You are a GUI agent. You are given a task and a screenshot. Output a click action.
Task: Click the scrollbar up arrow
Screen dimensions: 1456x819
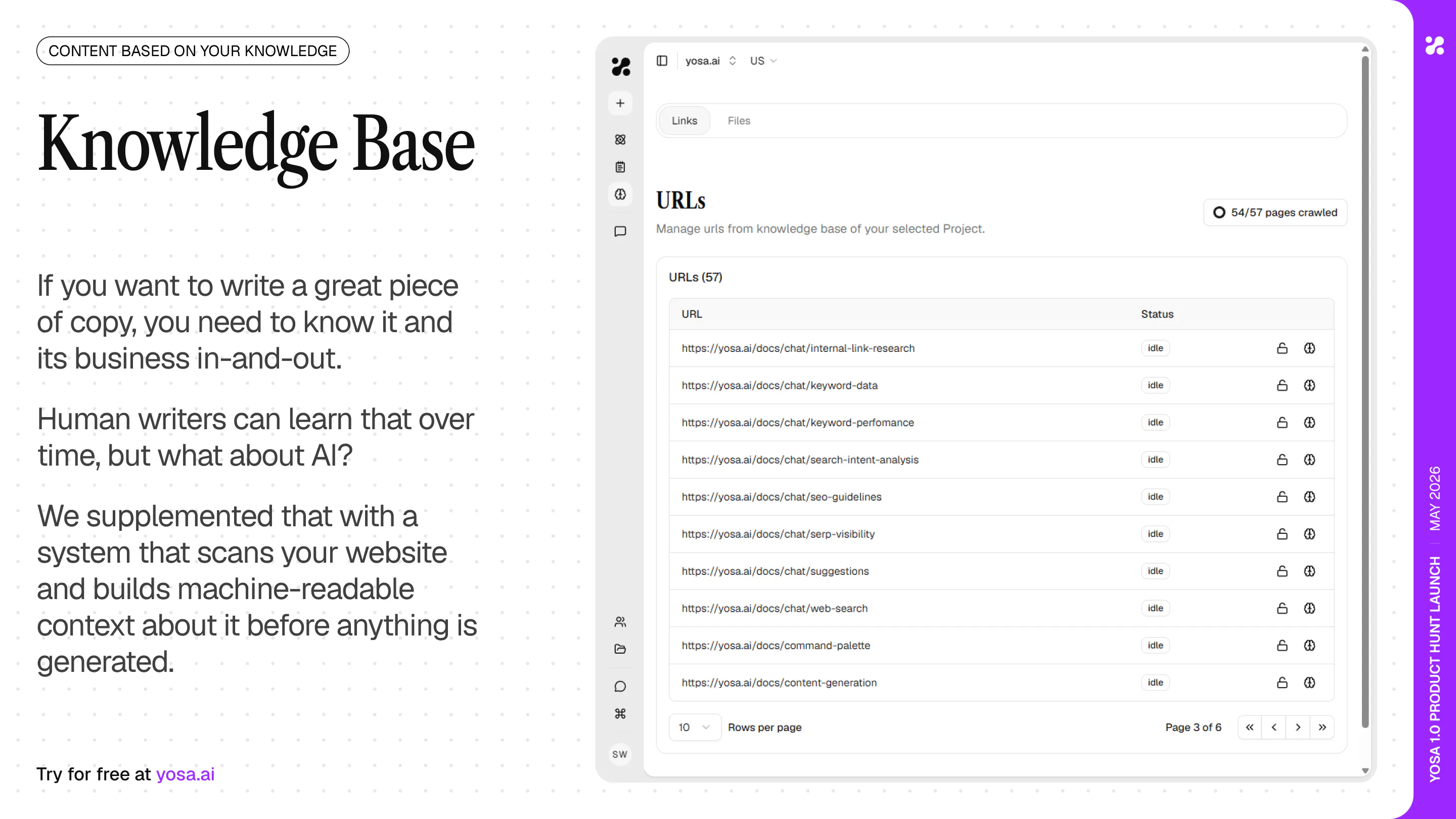(x=1365, y=49)
